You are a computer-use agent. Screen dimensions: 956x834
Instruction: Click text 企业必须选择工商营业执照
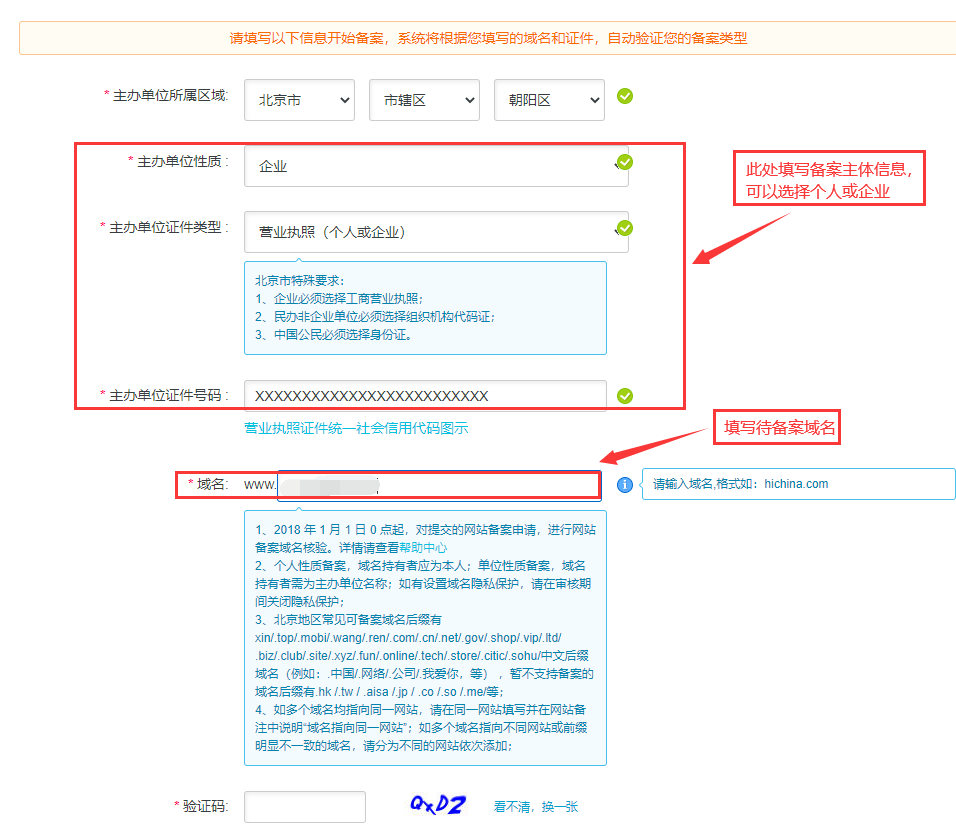click(x=348, y=298)
